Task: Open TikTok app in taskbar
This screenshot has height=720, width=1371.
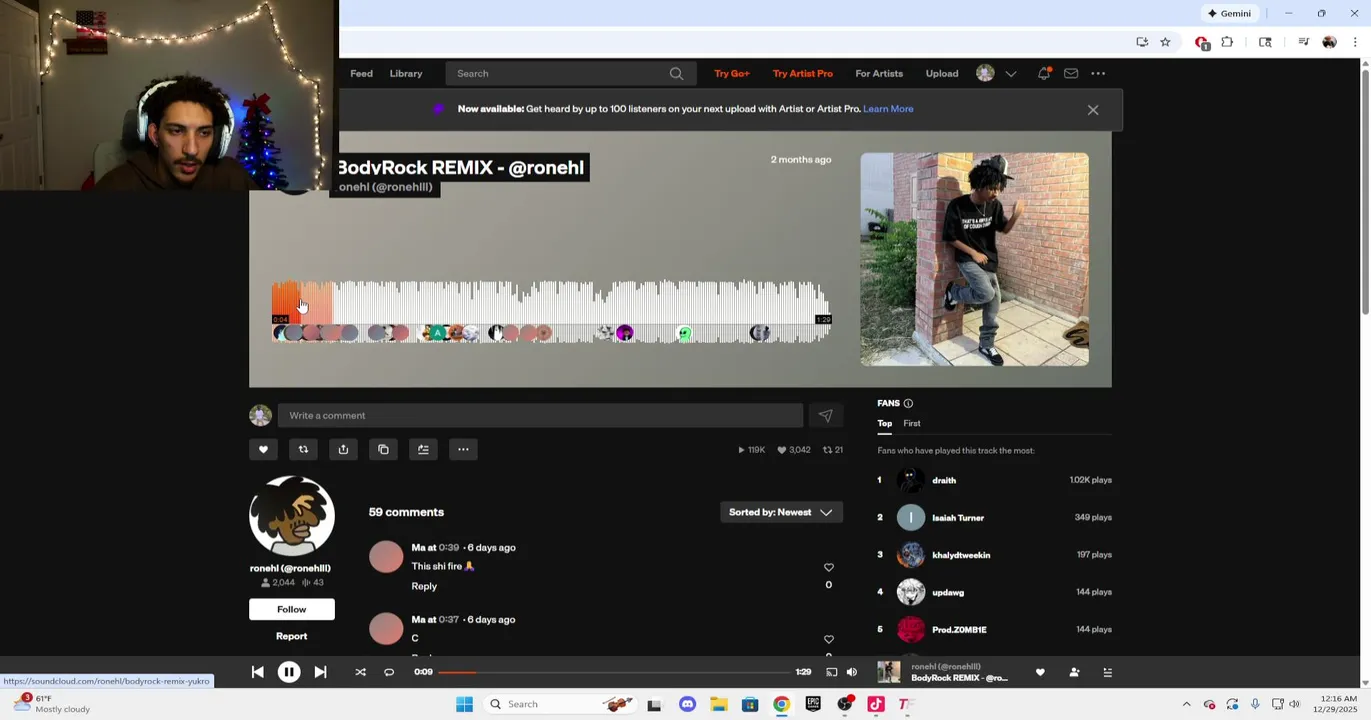Action: (876, 704)
